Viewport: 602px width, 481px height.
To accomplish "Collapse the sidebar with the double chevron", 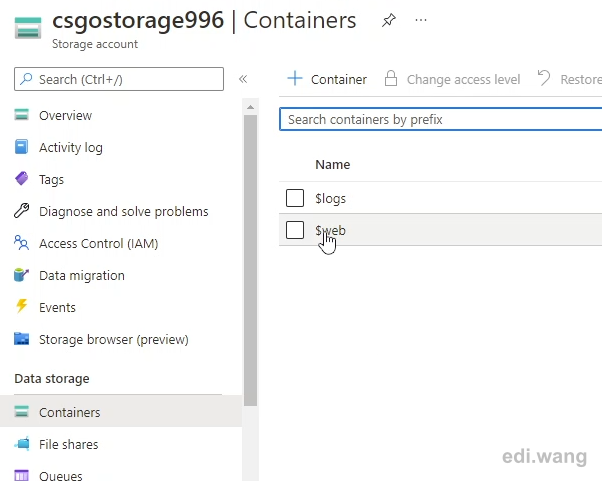I will (x=243, y=79).
